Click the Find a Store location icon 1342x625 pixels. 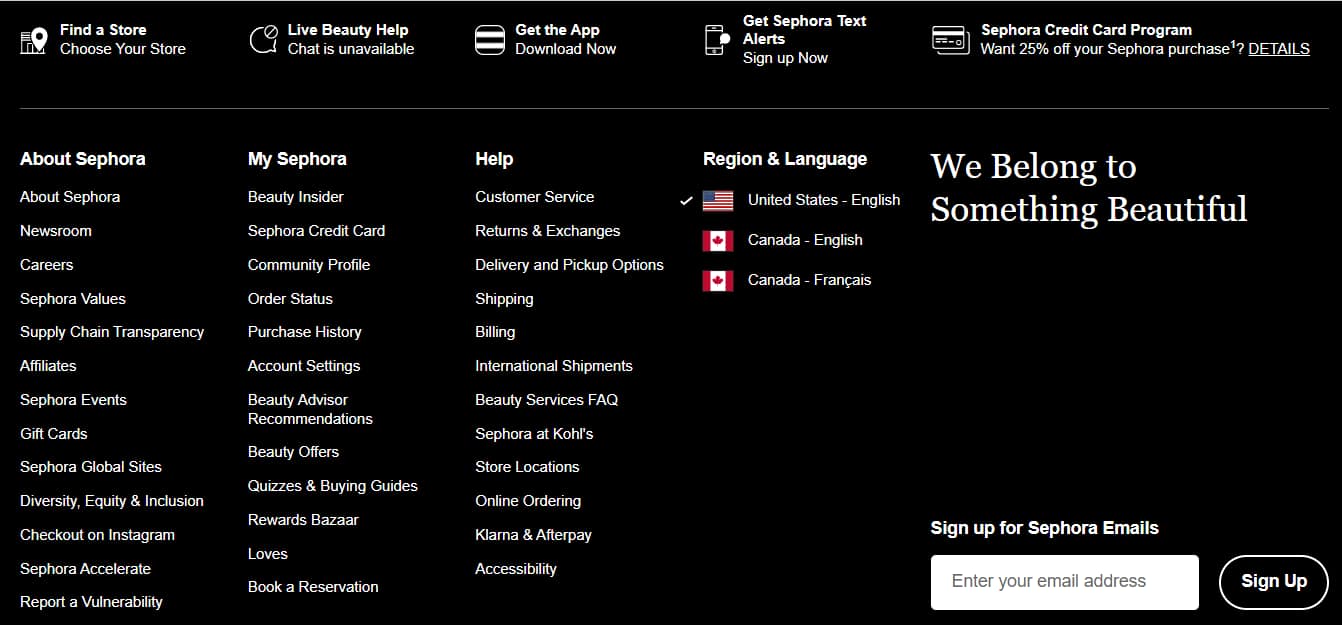coord(32,40)
